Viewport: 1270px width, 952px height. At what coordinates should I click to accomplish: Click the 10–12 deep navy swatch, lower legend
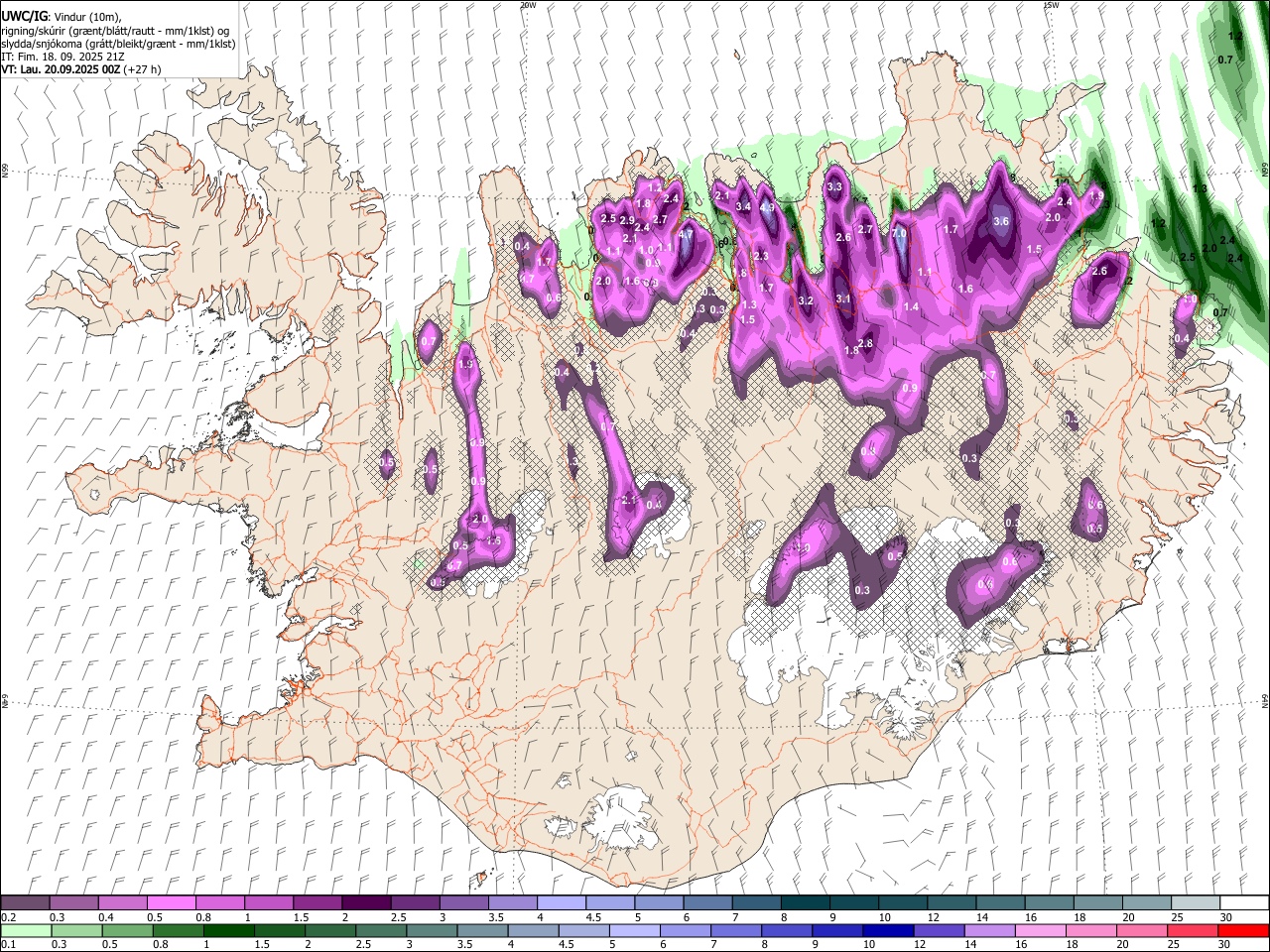coord(888,930)
